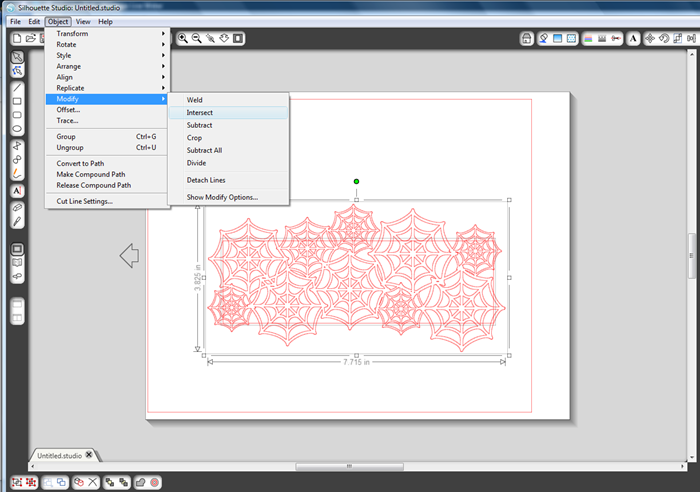Viewport: 700px width, 492px height.
Task: Choose Subtract All in Modify submenu
Action: click(228, 150)
